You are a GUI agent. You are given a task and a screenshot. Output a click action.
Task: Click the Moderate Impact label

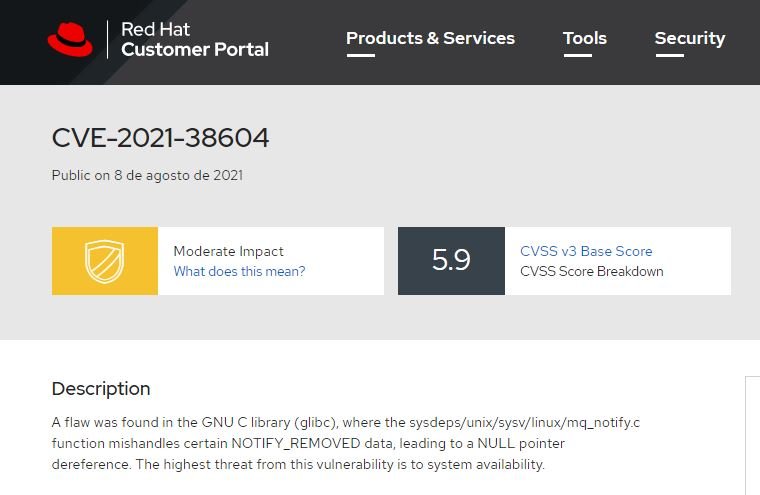(x=228, y=251)
